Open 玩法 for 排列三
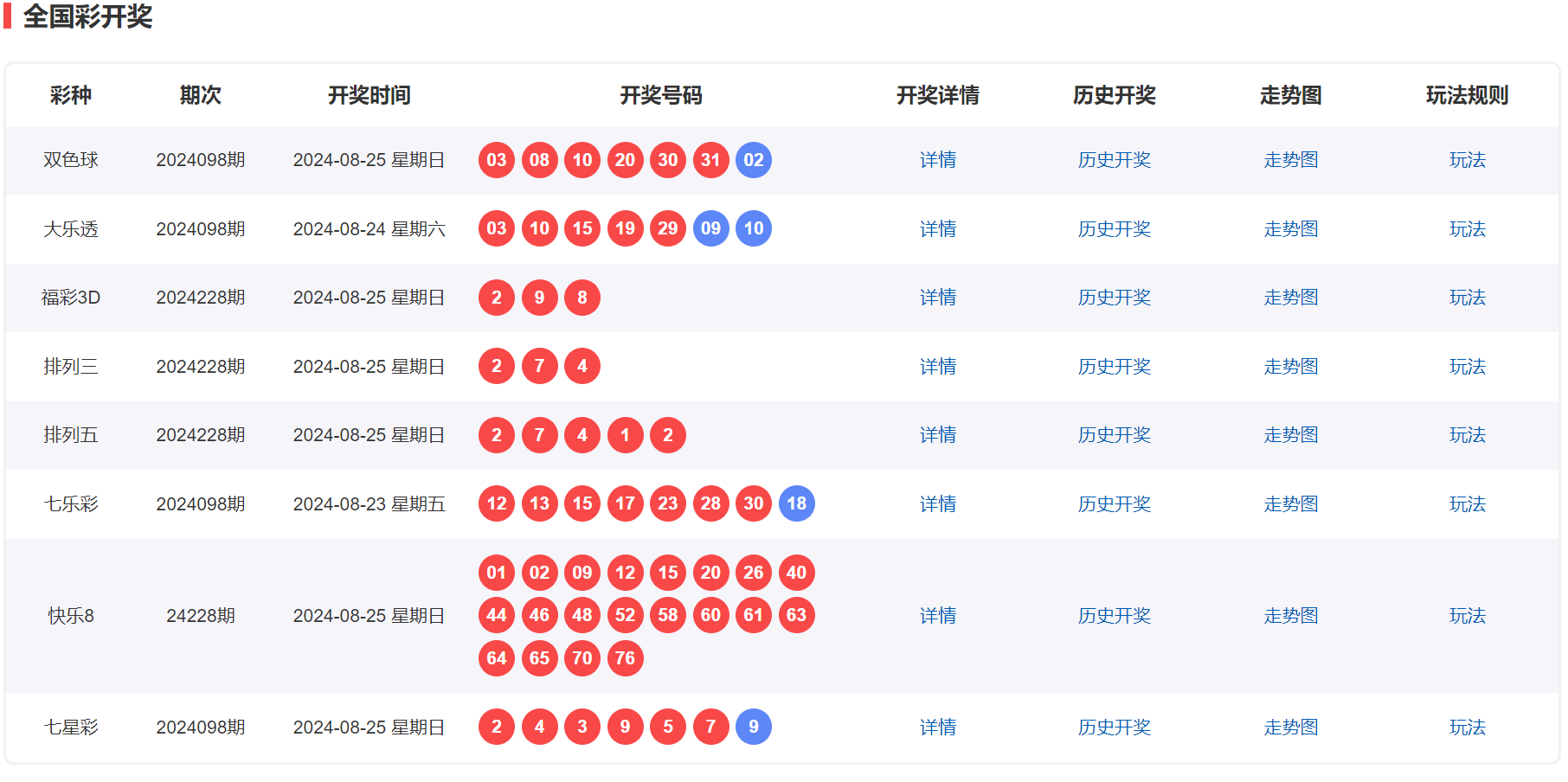Viewport: 1568px width, 782px height. (x=1467, y=367)
